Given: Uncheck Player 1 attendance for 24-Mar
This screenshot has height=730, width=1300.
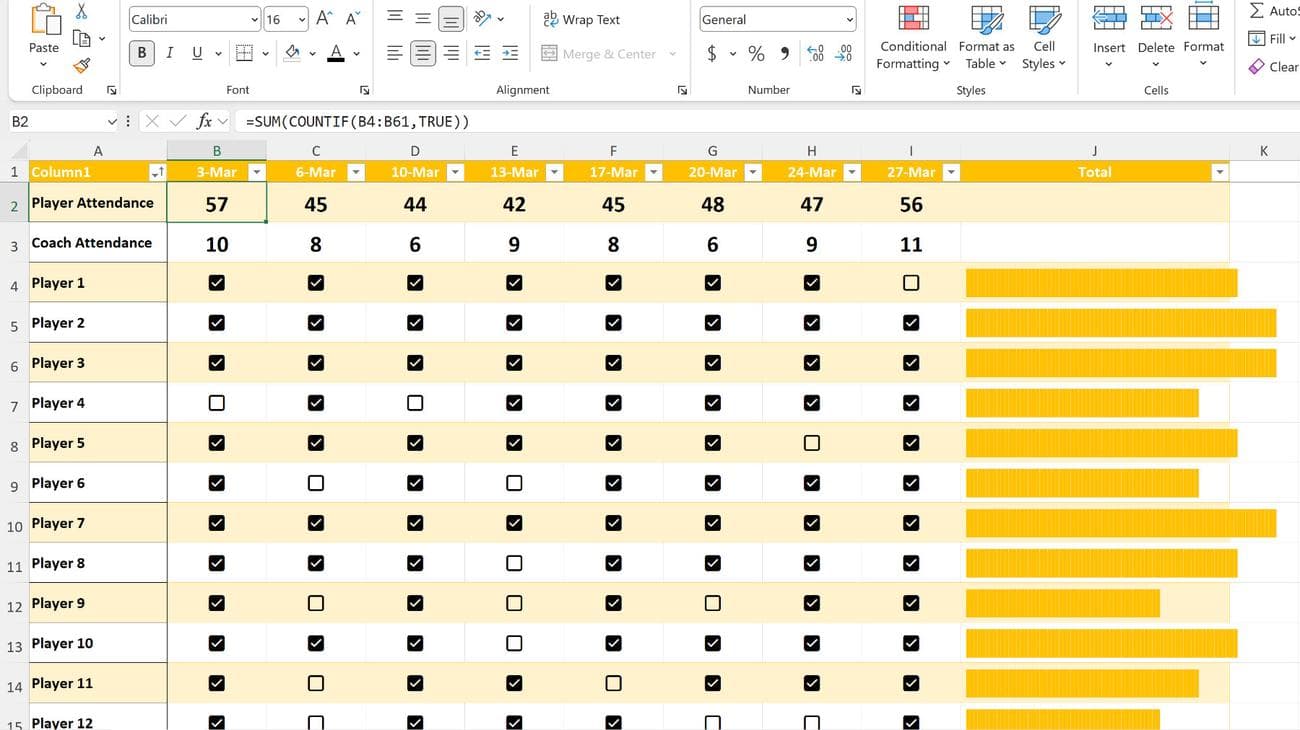Looking at the screenshot, I should coord(811,282).
